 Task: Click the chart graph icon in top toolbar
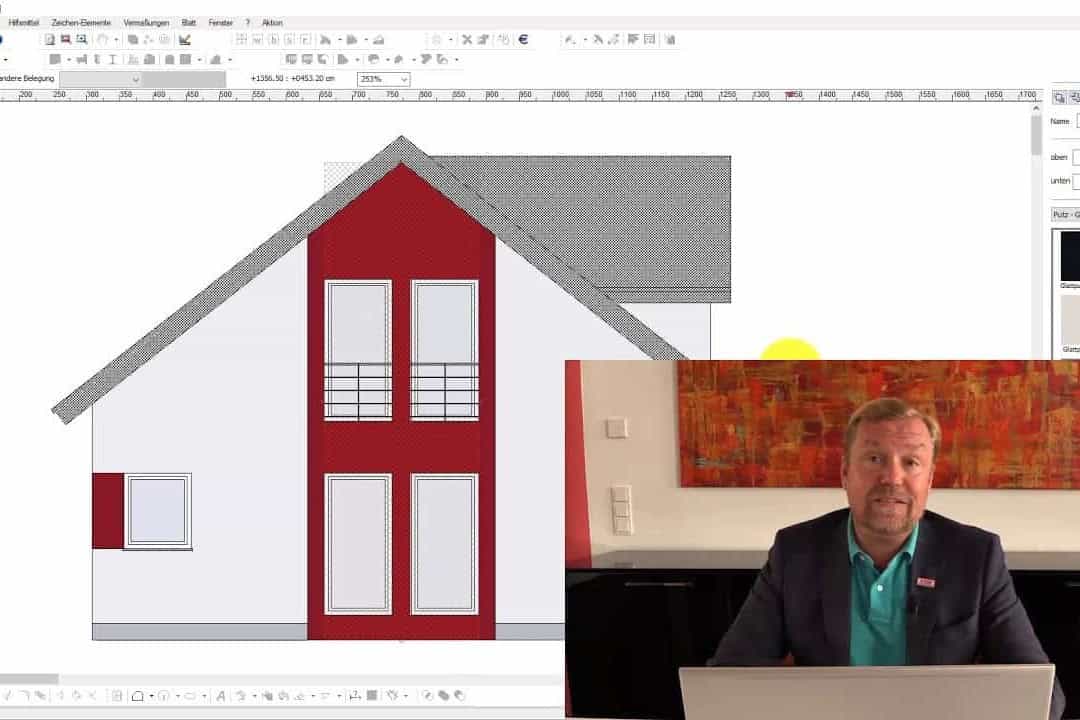pyautogui.click(x=185, y=40)
